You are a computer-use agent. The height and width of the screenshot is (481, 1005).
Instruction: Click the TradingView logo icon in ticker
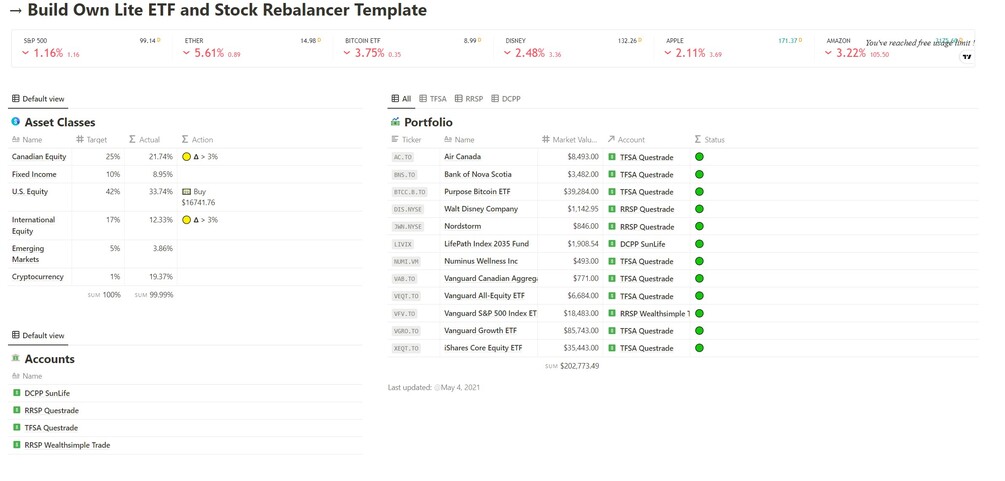[967, 56]
